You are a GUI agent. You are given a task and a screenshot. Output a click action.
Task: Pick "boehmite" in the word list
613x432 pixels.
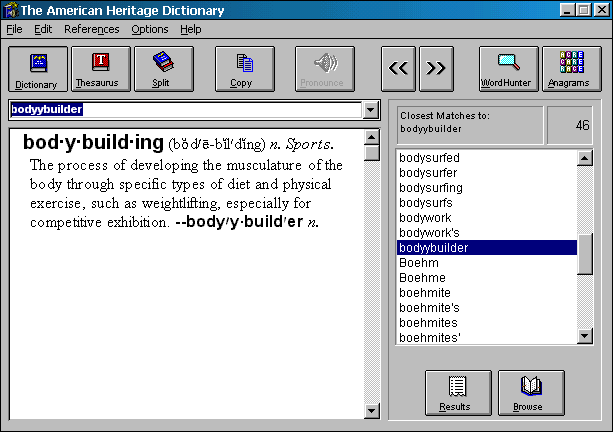[427, 293]
